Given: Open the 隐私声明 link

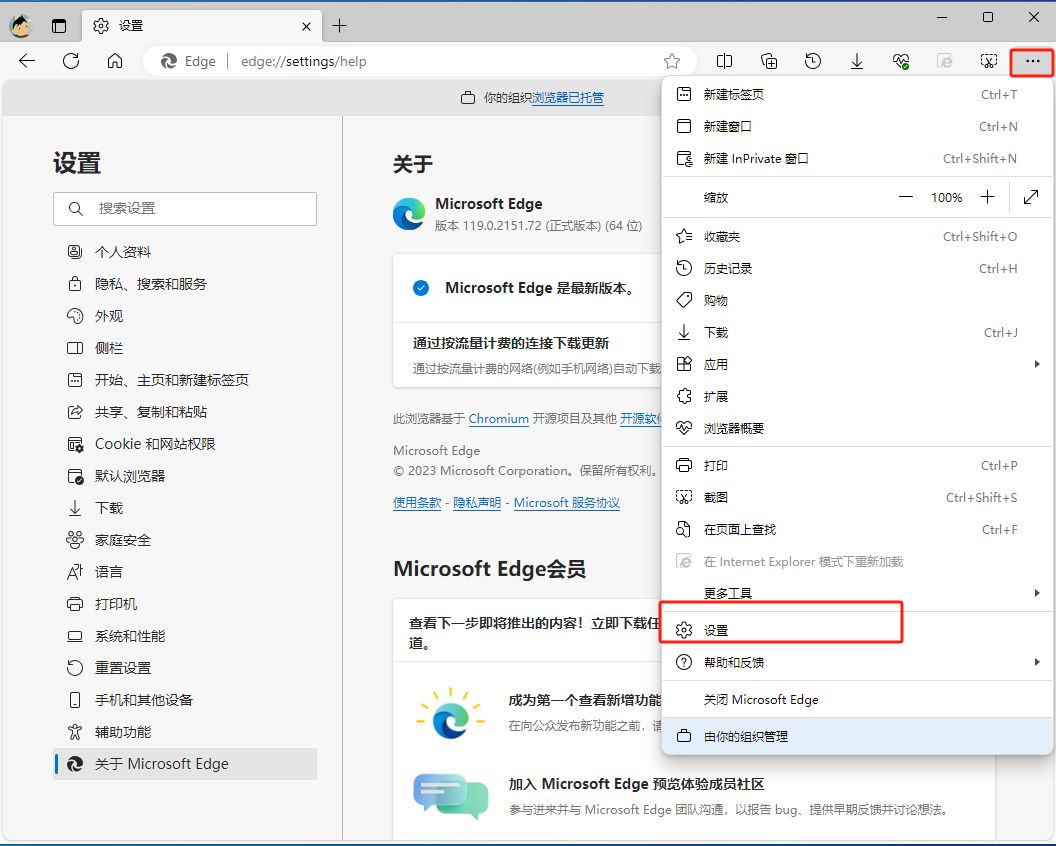Looking at the screenshot, I should pos(477,502).
